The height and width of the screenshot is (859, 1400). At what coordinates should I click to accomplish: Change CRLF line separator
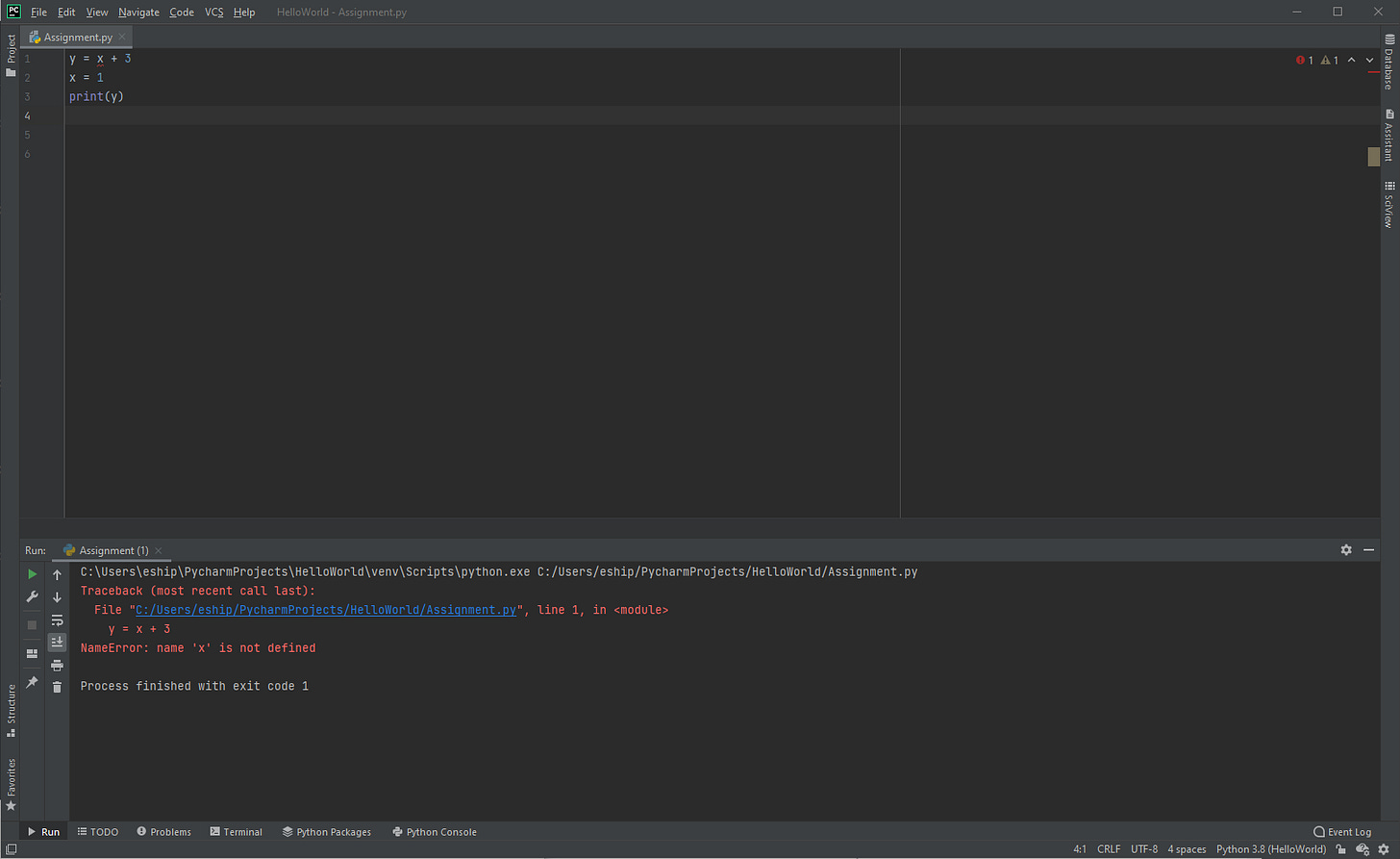[1109, 849]
